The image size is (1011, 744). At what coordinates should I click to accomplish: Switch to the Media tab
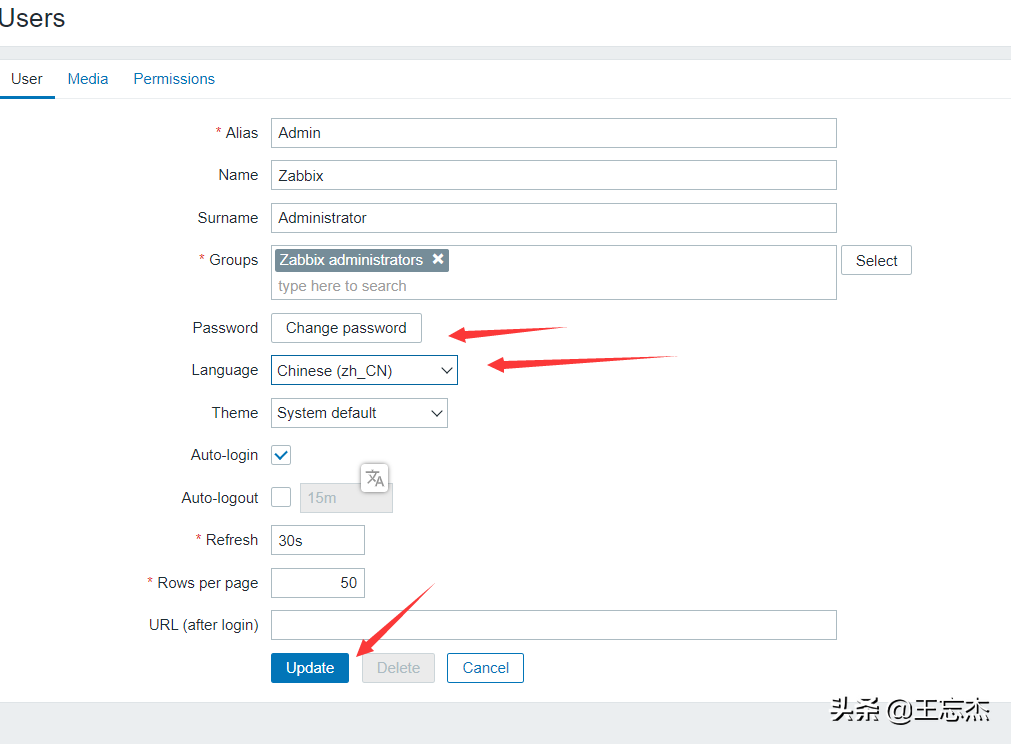88,79
